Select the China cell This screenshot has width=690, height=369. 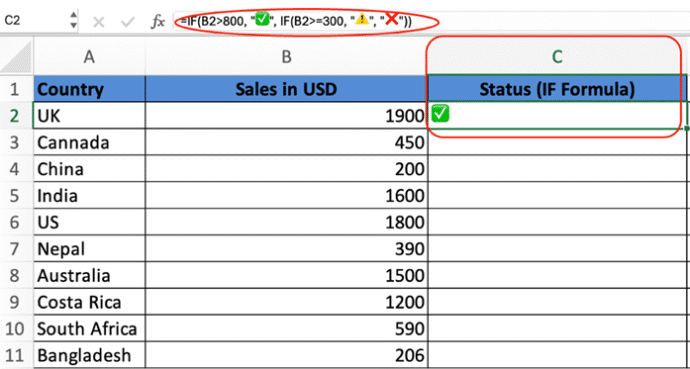[89, 169]
